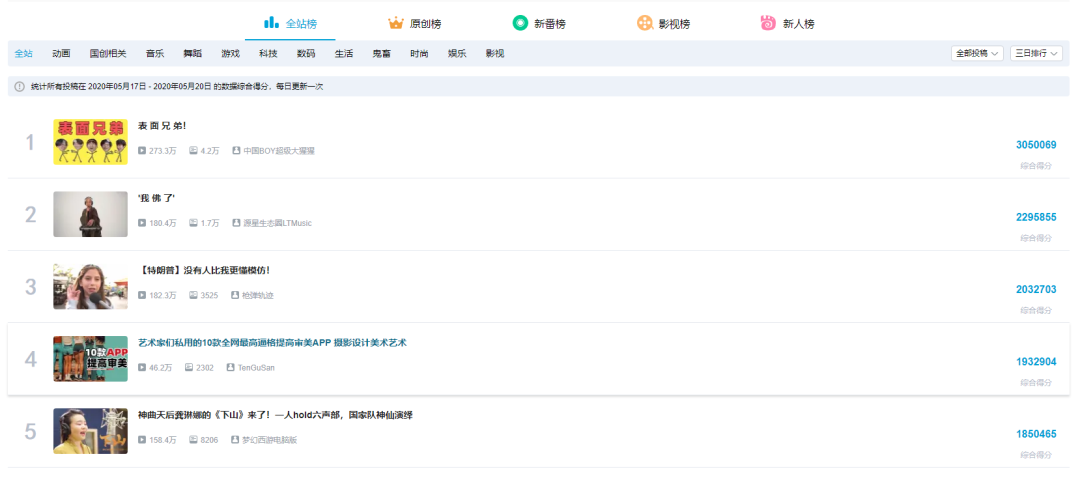Viewport: 1080px width, 478px height.
Task: Click thumbnail of the 特朗普 video
Action: 90,287
